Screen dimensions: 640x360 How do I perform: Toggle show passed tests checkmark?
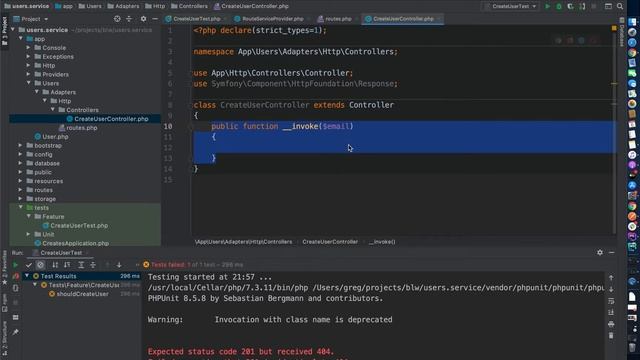click(x=29, y=265)
